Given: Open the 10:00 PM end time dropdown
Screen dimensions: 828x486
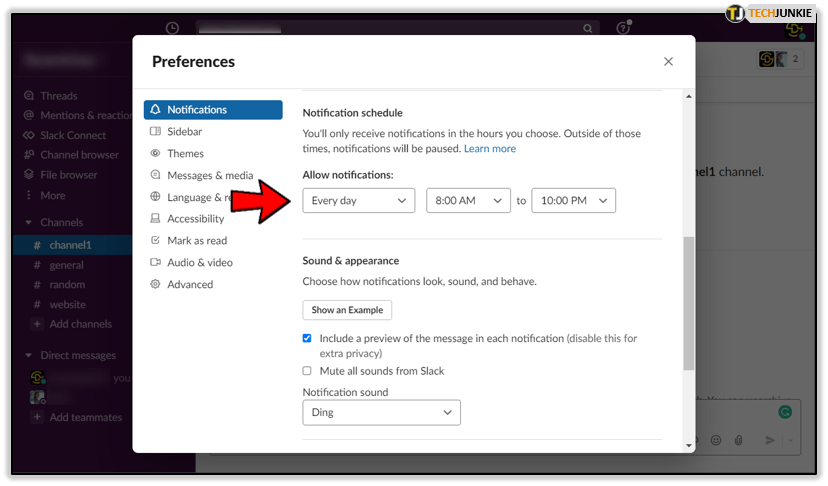Looking at the screenshot, I should (x=573, y=201).
